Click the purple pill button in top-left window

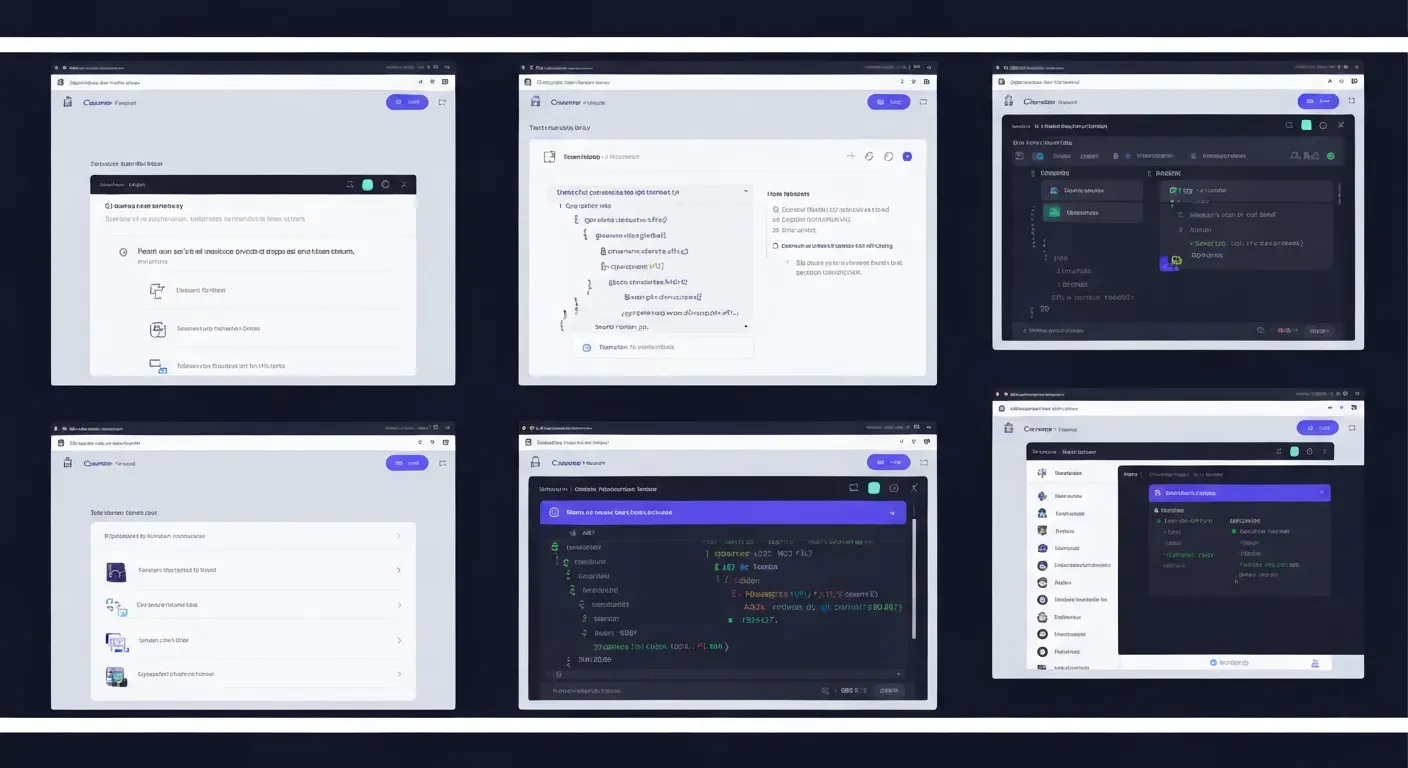[407, 102]
